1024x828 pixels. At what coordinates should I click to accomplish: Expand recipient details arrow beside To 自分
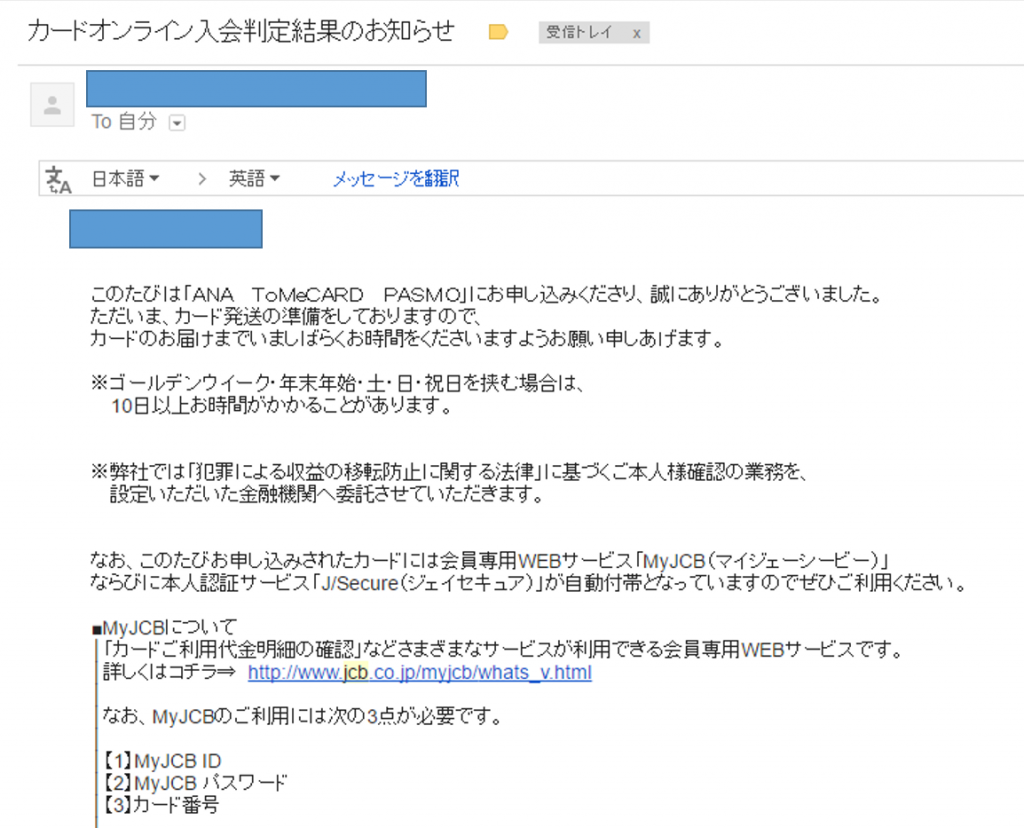177,123
